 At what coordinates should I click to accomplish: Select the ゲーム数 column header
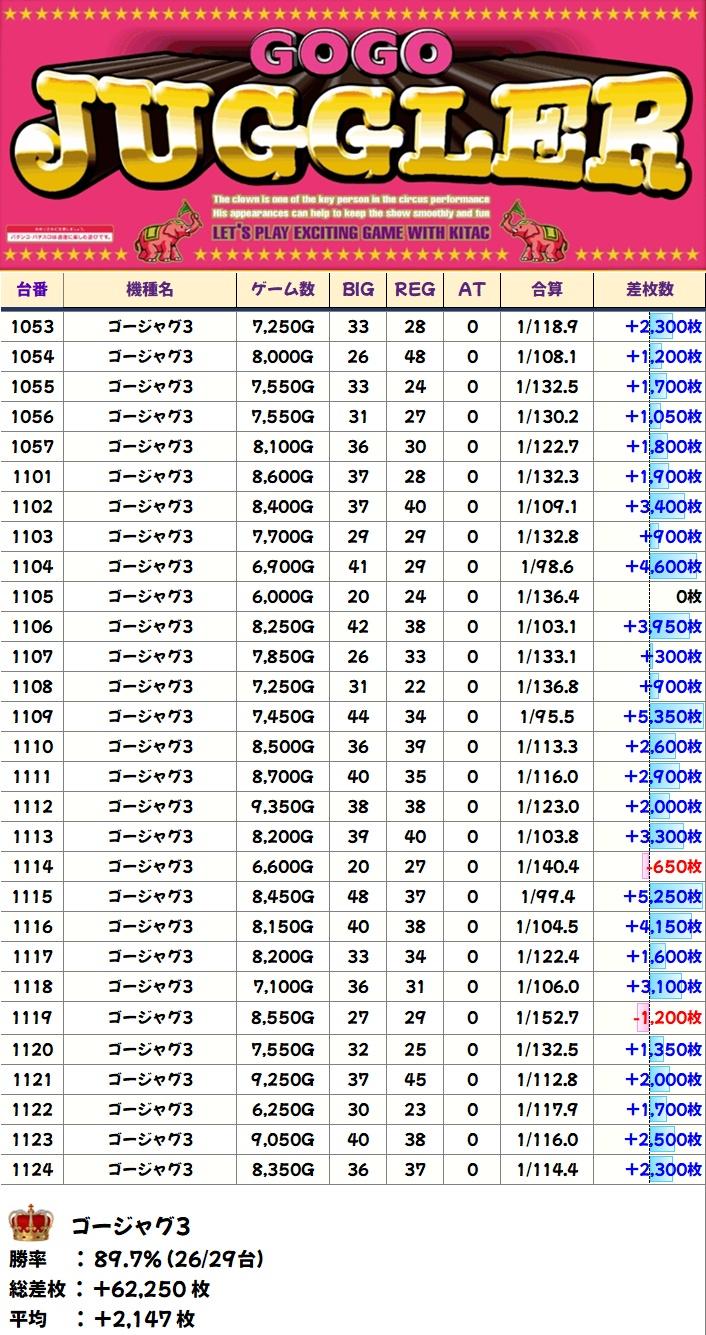coord(282,289)
